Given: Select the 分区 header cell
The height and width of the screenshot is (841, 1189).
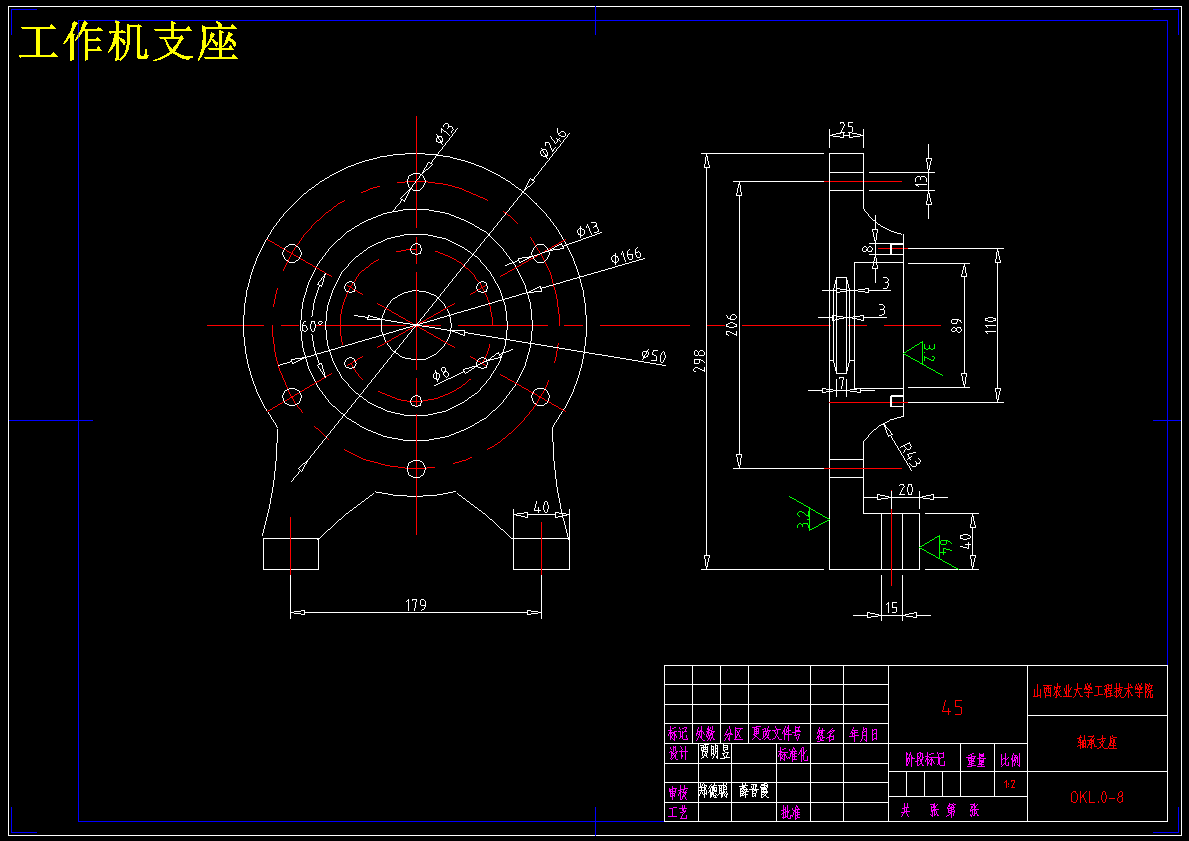Looking at the screenshot, I should [734, 734].
